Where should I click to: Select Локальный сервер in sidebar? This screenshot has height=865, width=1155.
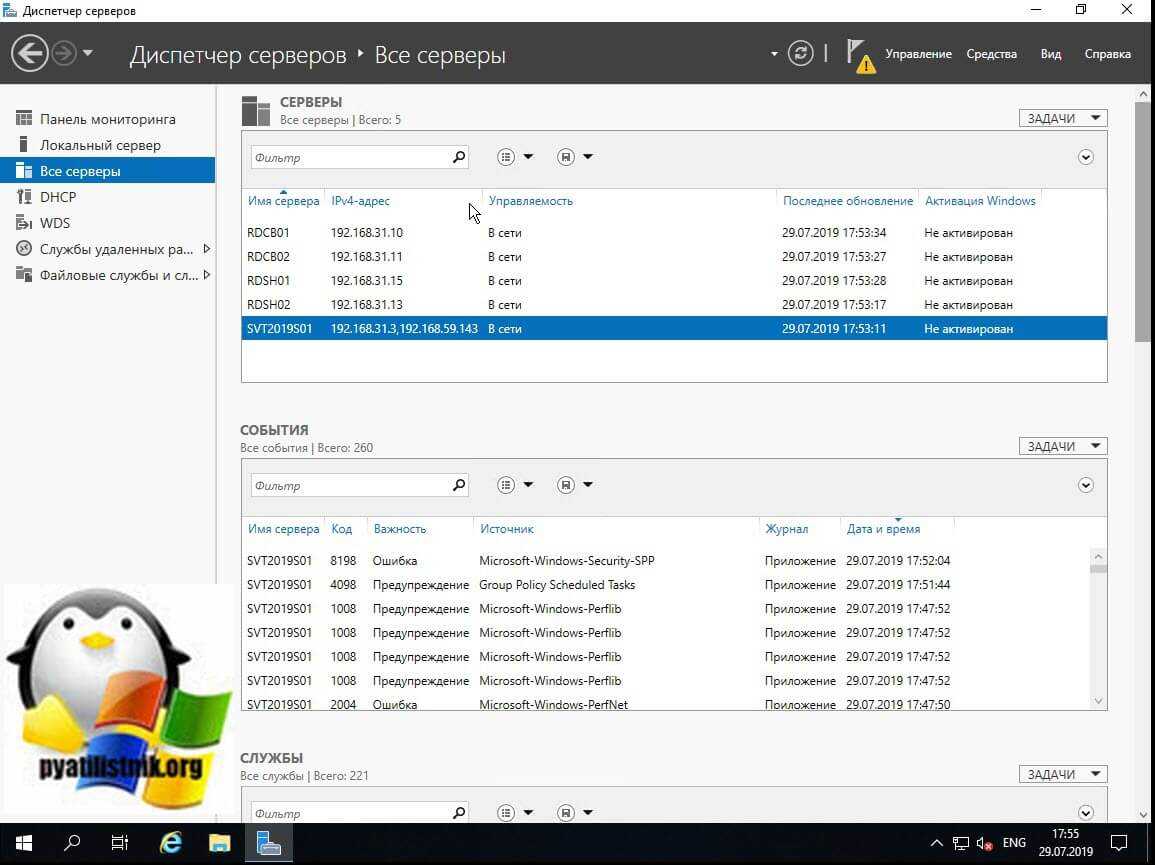100,145
